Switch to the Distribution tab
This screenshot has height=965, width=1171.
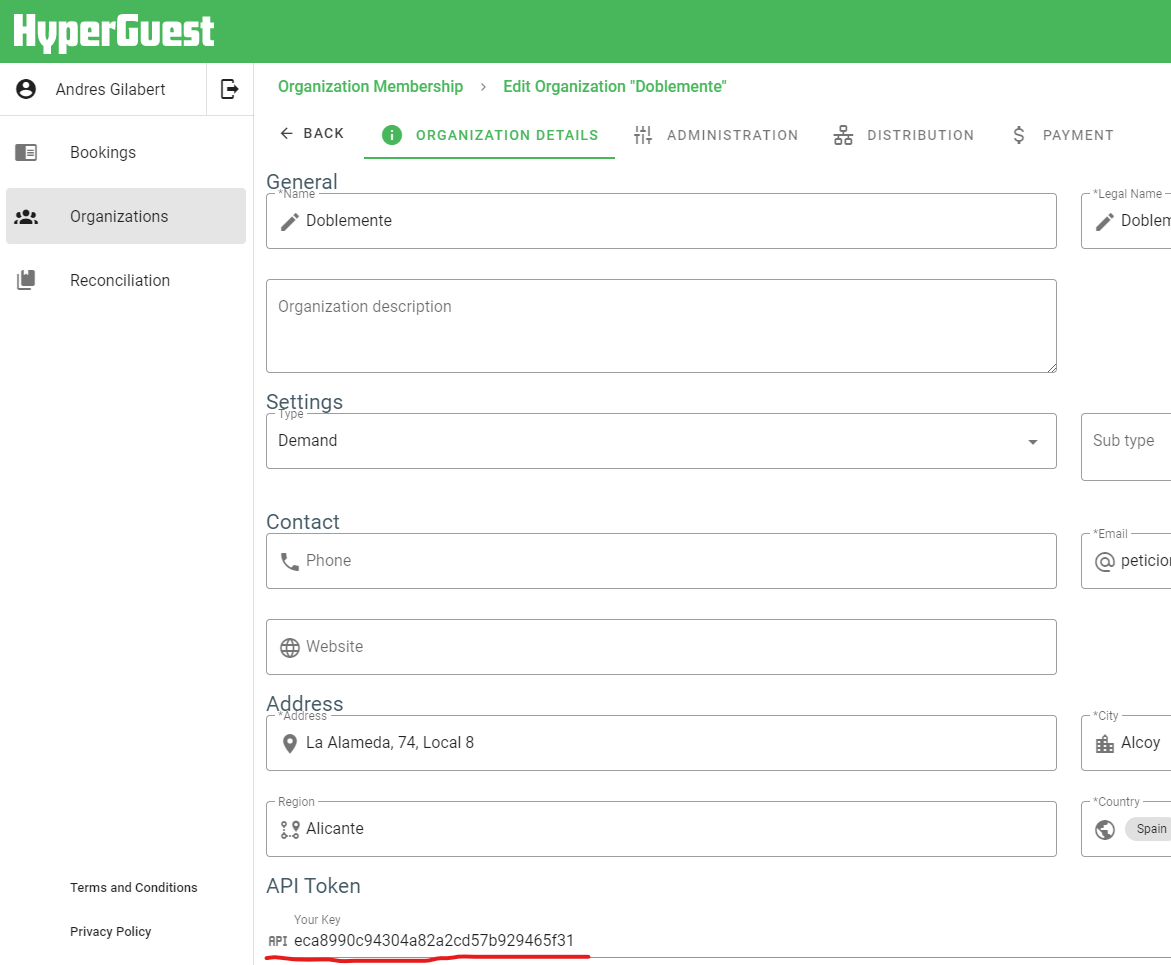pyautogui.click(x=903, y=135)
